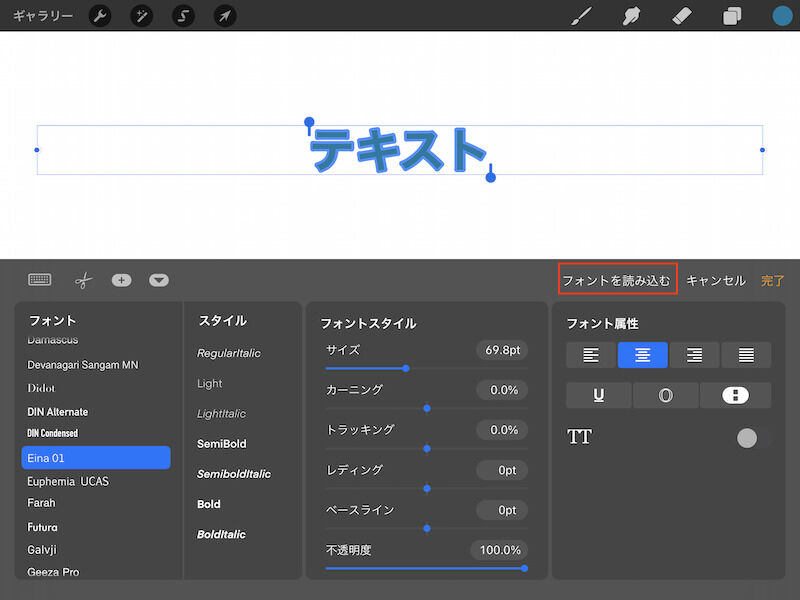Viewport: 800px width, 600px height.
Task: Toggle the TT all-caps switch
Action: tap(754, 438)
